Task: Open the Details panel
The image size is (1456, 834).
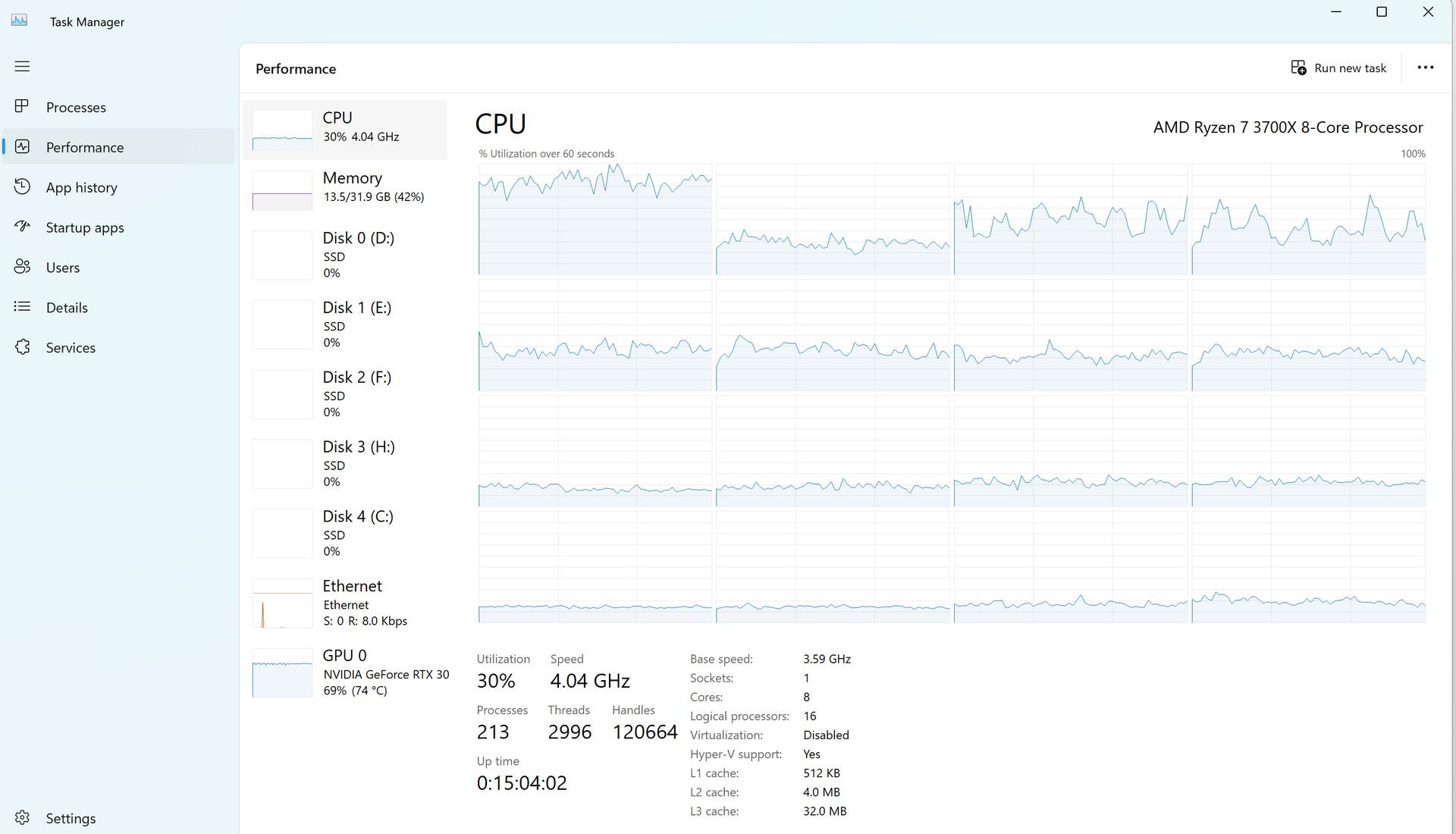Action: click(67, 307)
